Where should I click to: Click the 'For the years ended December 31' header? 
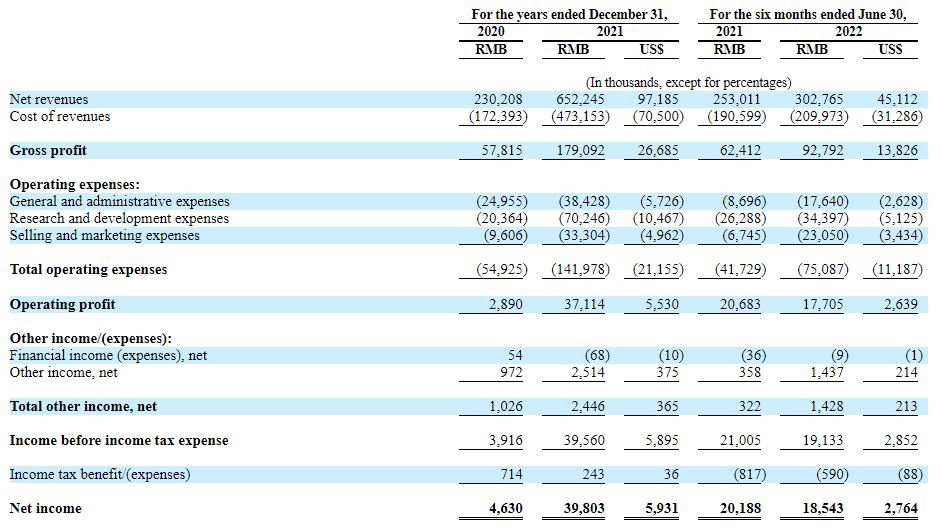pos(569,15)
